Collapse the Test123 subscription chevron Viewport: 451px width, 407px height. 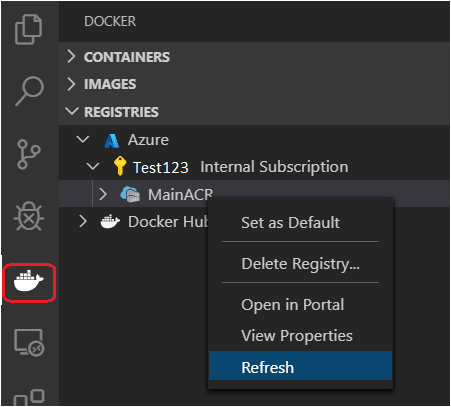93,166
